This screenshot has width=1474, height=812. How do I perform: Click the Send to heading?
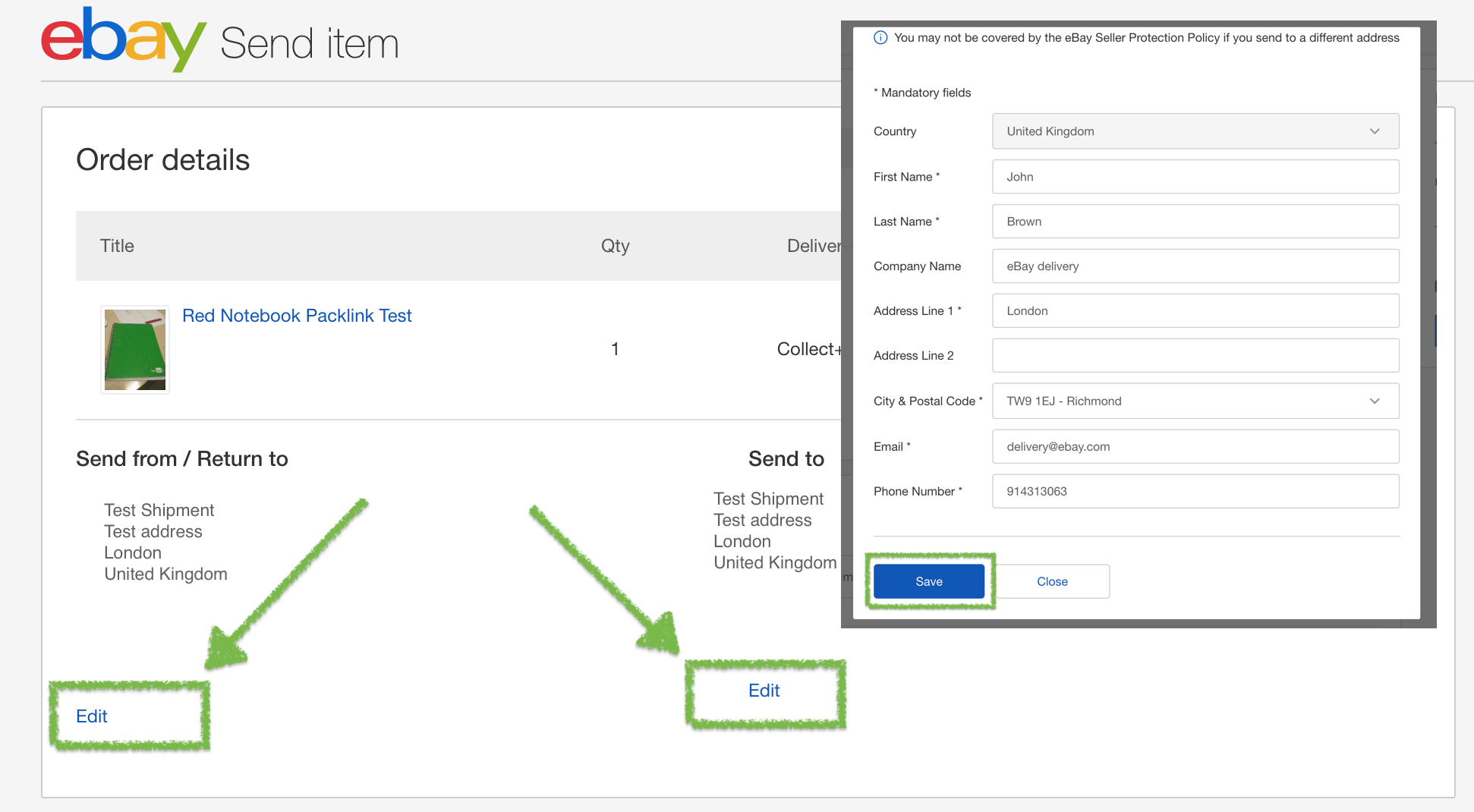[x=786, y=459]
